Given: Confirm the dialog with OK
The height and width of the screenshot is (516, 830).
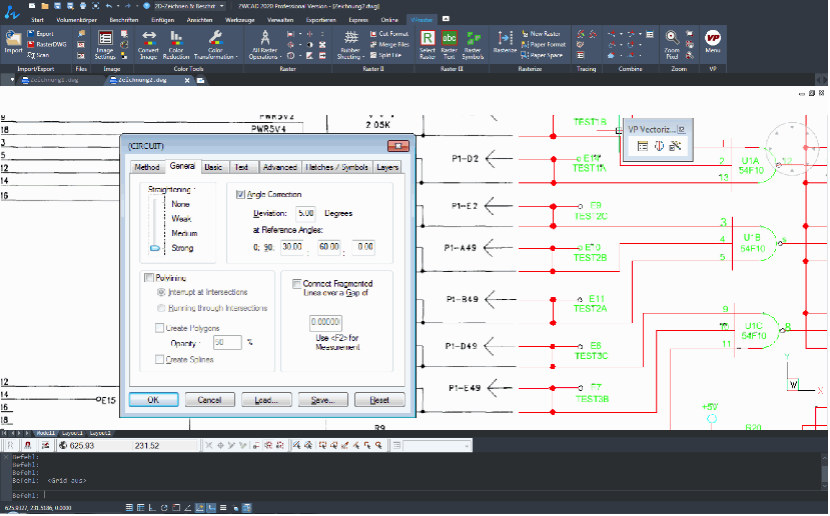Looking at the screenshot, I should [x=154, y=400].
